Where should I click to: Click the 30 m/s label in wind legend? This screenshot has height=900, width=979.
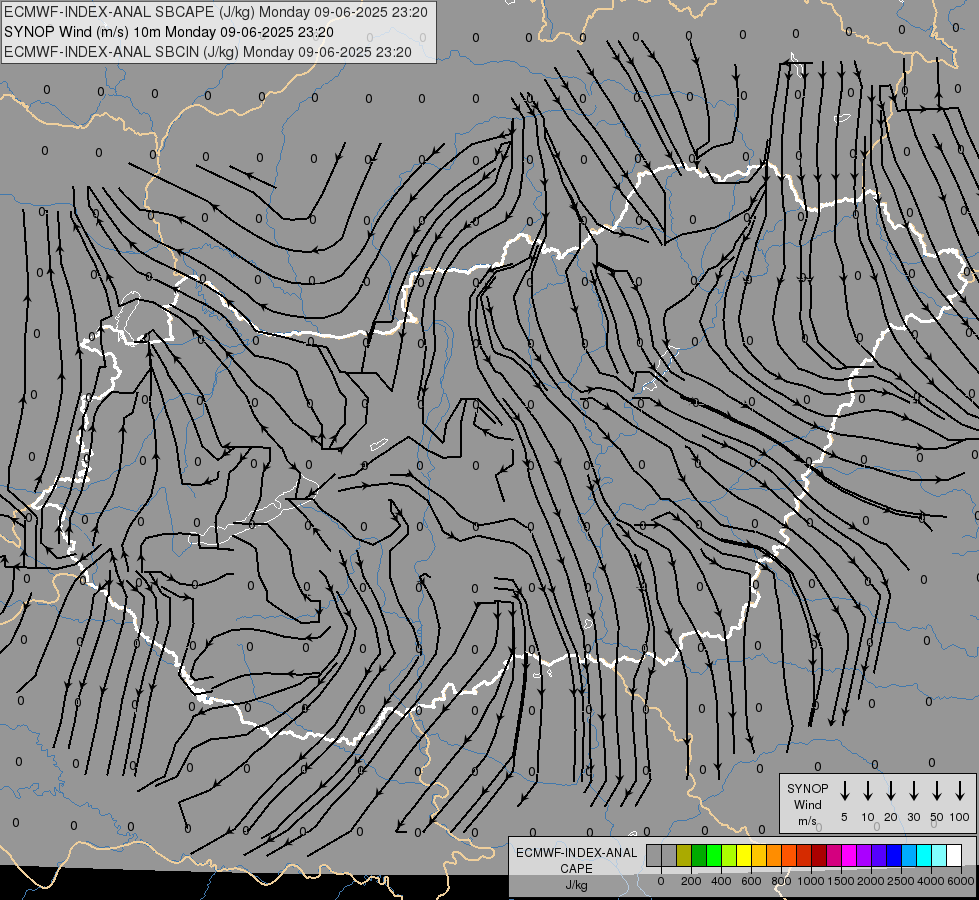(913, 817)
